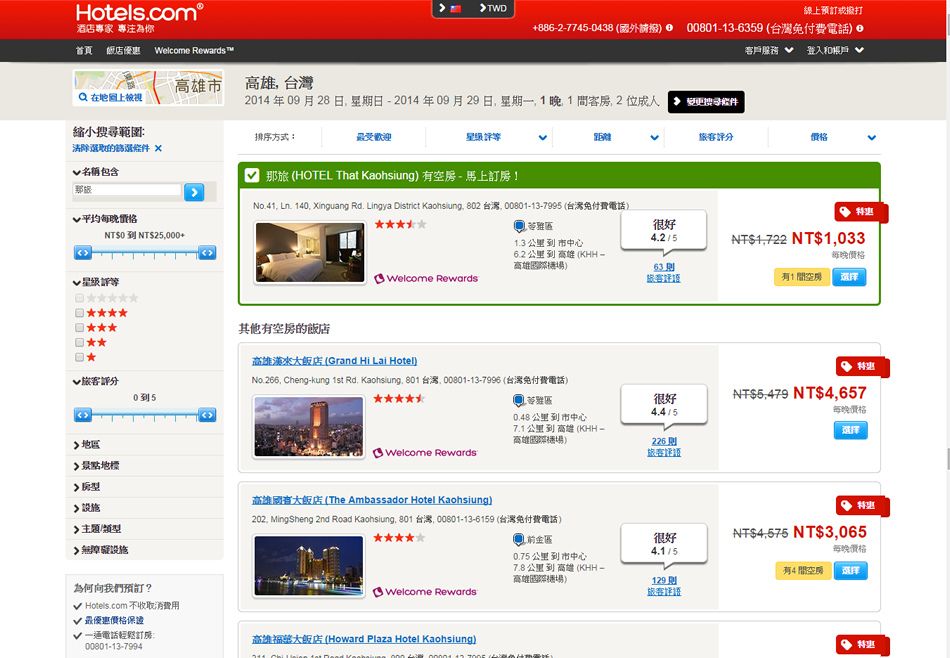The height and width of the screenshot is (658, 950).
Task: Open the hotel deals menu item
Action: pyautogui.click(x=123, y=50)
